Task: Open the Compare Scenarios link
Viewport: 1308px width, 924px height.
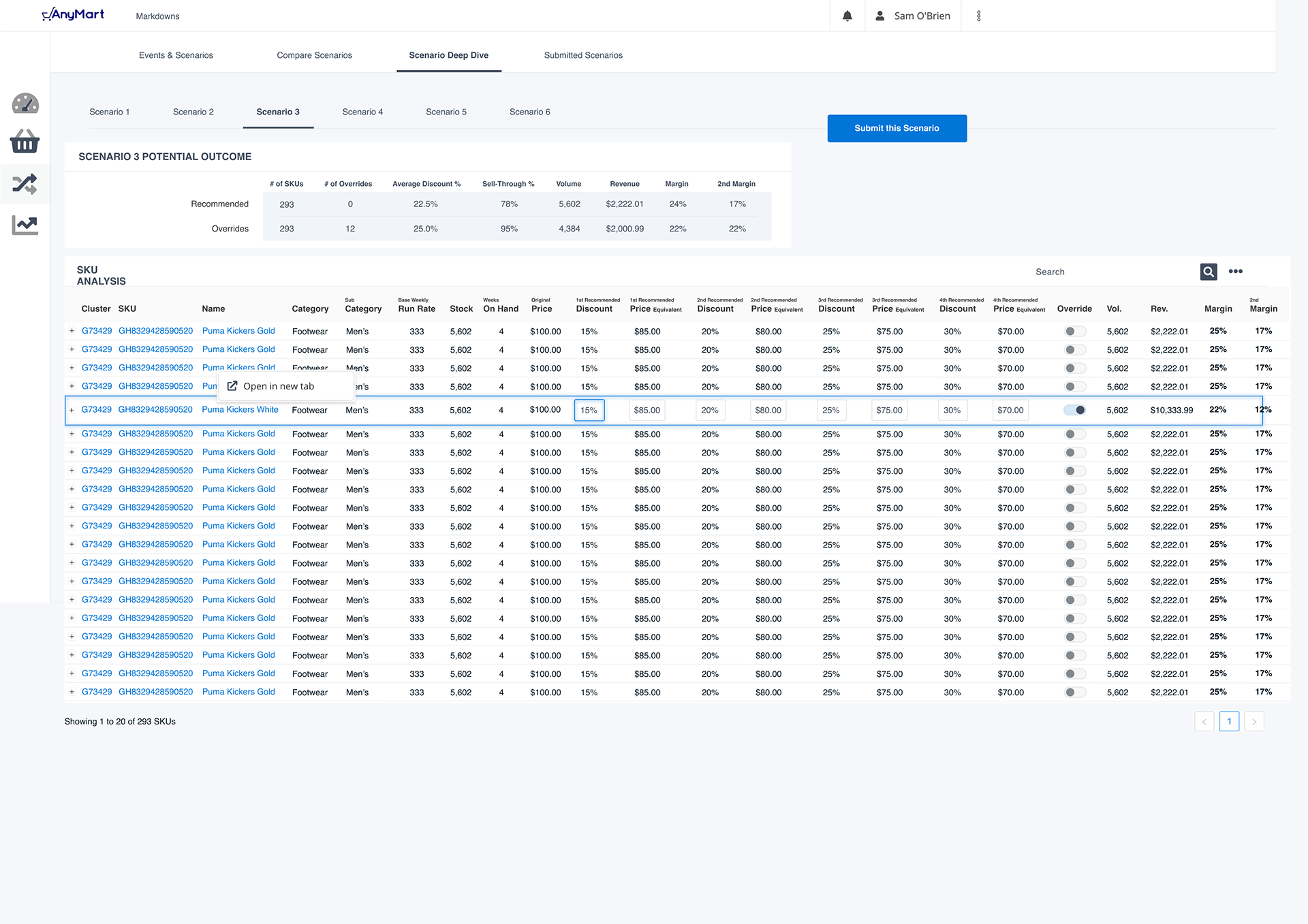Action: [x=314, y=55]
